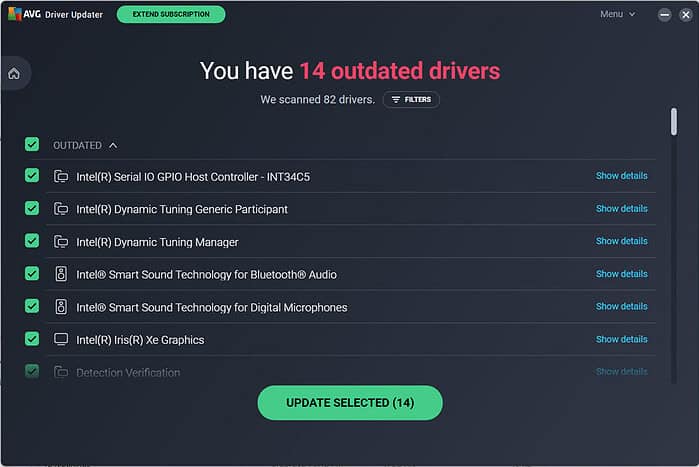Uncheck Intel Dynamic Tuning Manager
Screen dimensions: 699x467
[32, 241]
